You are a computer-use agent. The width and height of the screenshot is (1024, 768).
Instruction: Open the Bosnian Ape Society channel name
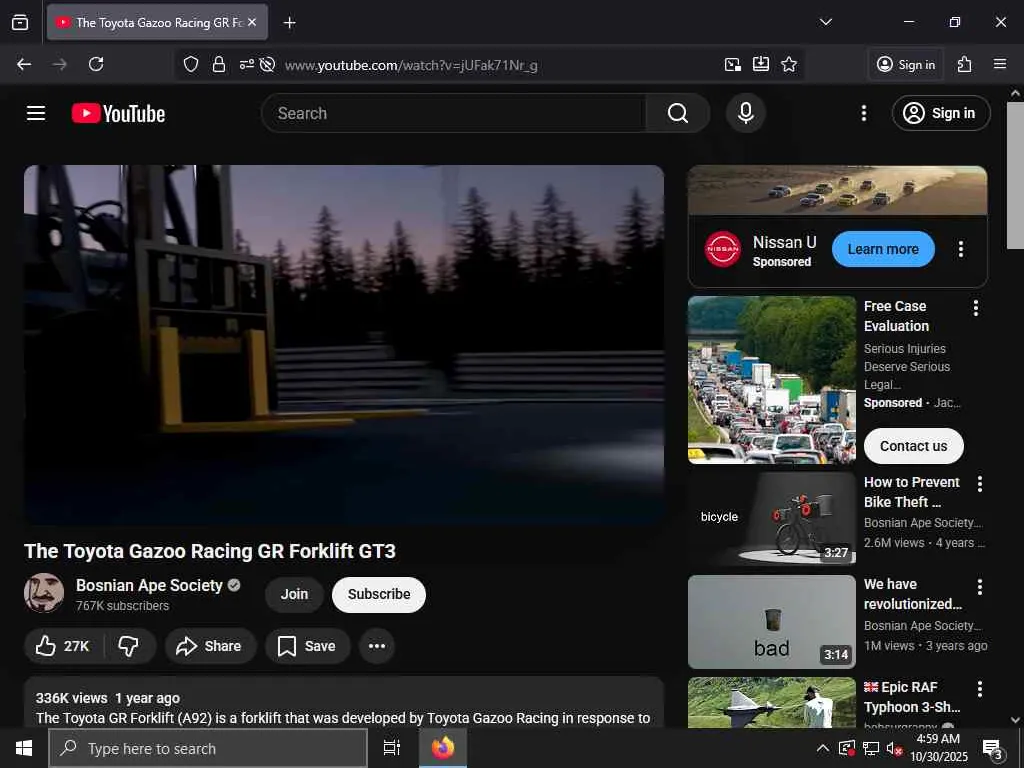click(149, 585)
